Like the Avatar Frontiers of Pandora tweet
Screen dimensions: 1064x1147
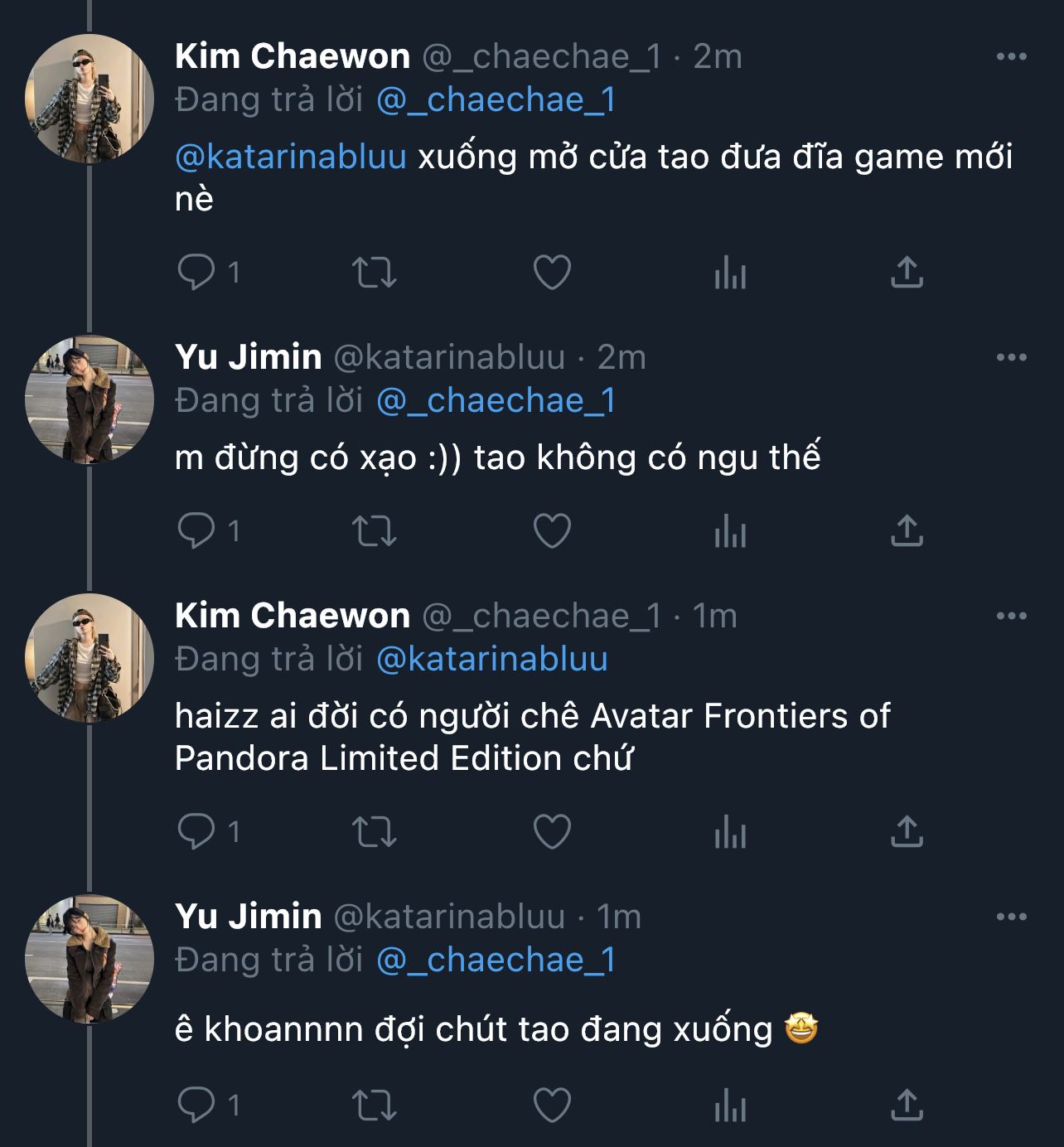click(552, 831)
